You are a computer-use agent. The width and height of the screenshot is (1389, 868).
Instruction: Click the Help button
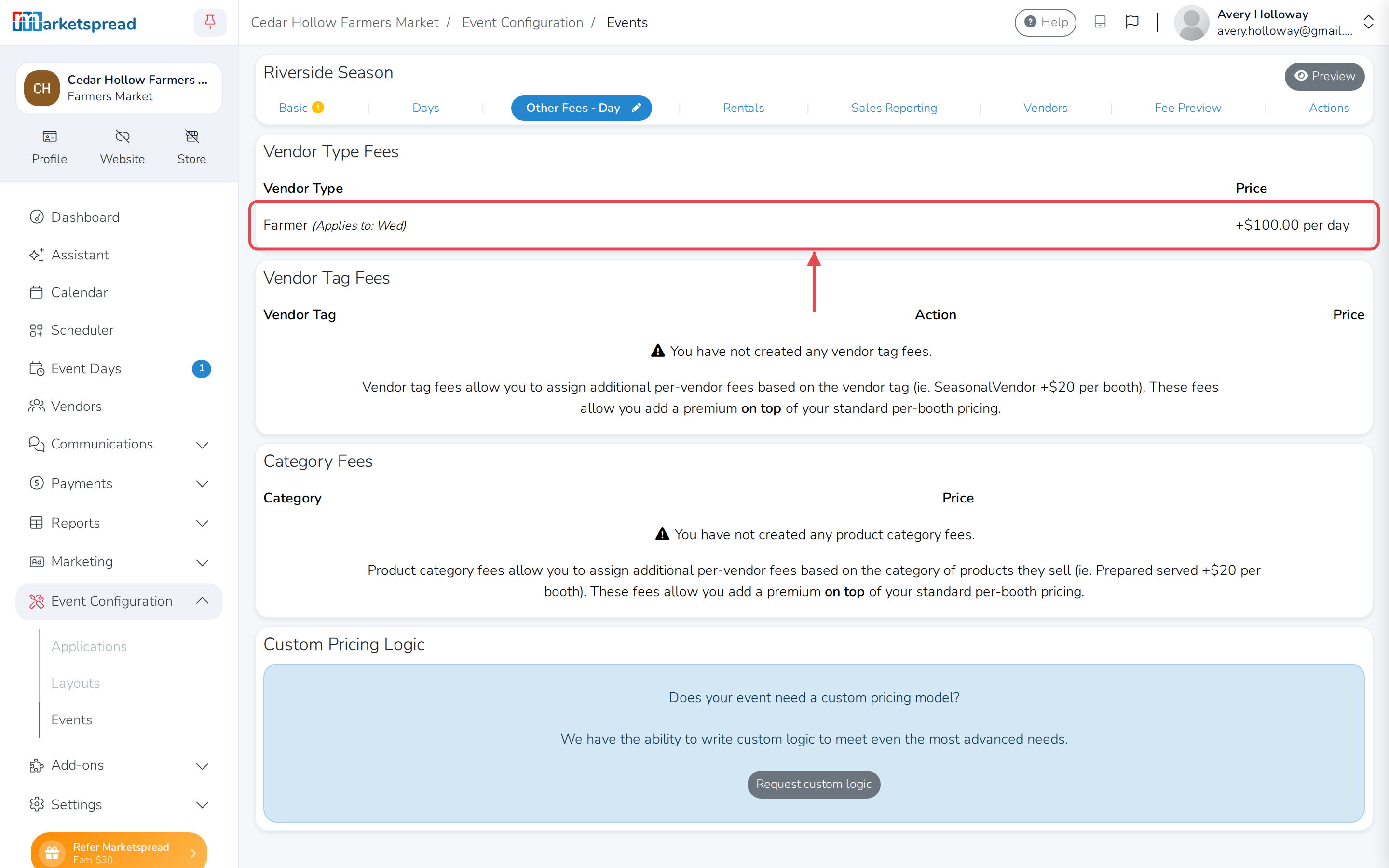(x=1045, y=22)
